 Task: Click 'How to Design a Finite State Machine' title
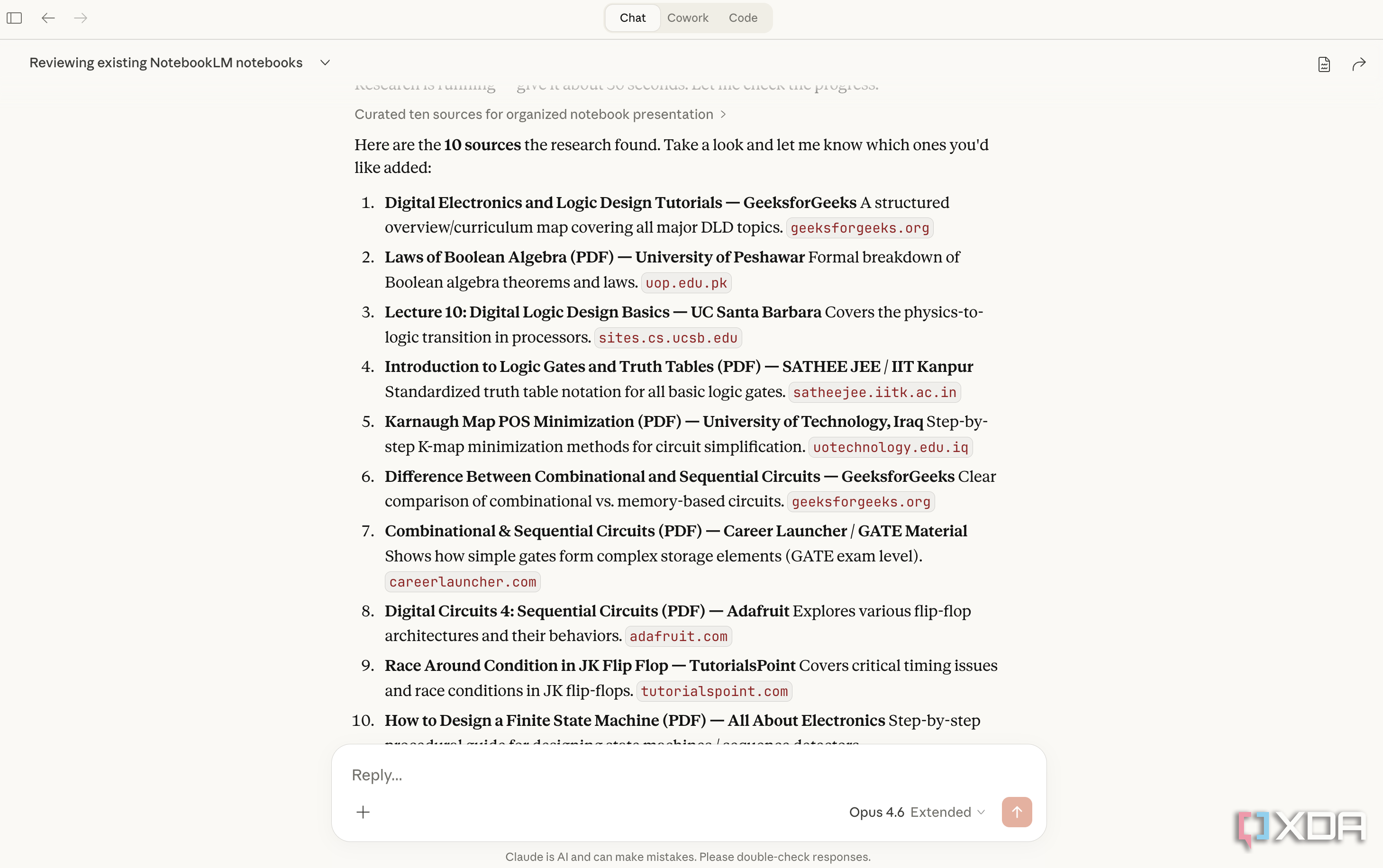click(522, 721)
